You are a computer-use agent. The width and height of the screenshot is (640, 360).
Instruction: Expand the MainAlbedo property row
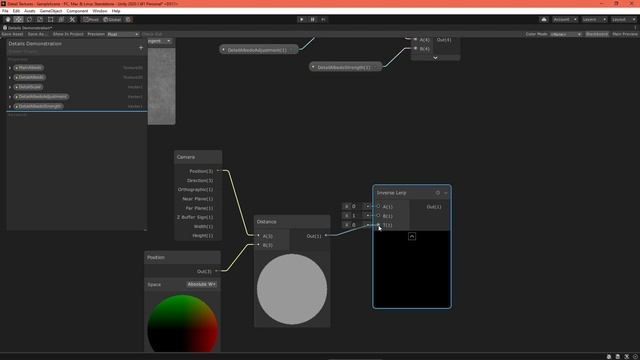click(10, 68)
